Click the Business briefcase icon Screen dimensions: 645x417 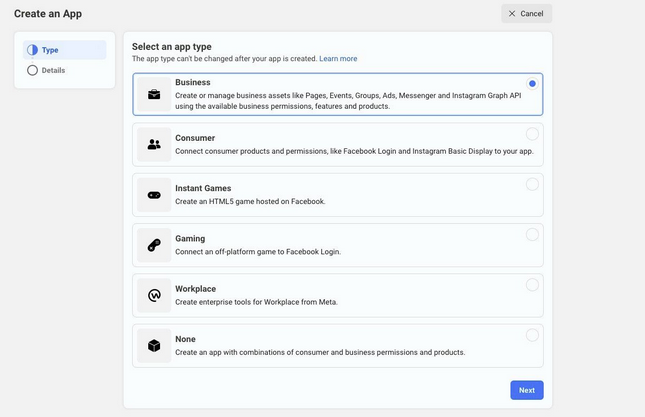pos(154,94)
